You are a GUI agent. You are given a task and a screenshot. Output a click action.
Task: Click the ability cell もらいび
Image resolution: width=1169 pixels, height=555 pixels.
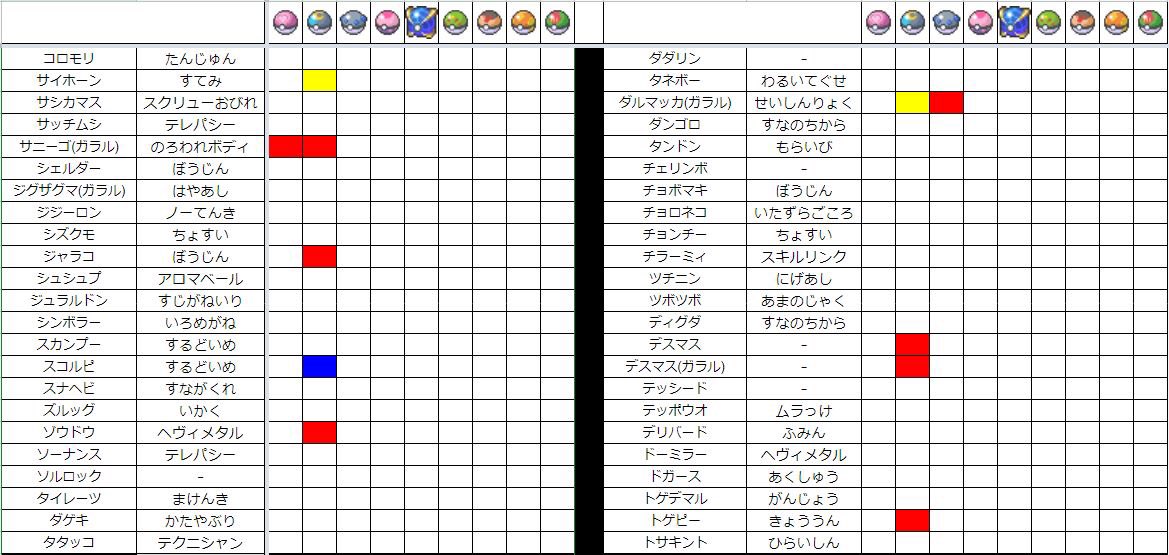pos(804,147)
